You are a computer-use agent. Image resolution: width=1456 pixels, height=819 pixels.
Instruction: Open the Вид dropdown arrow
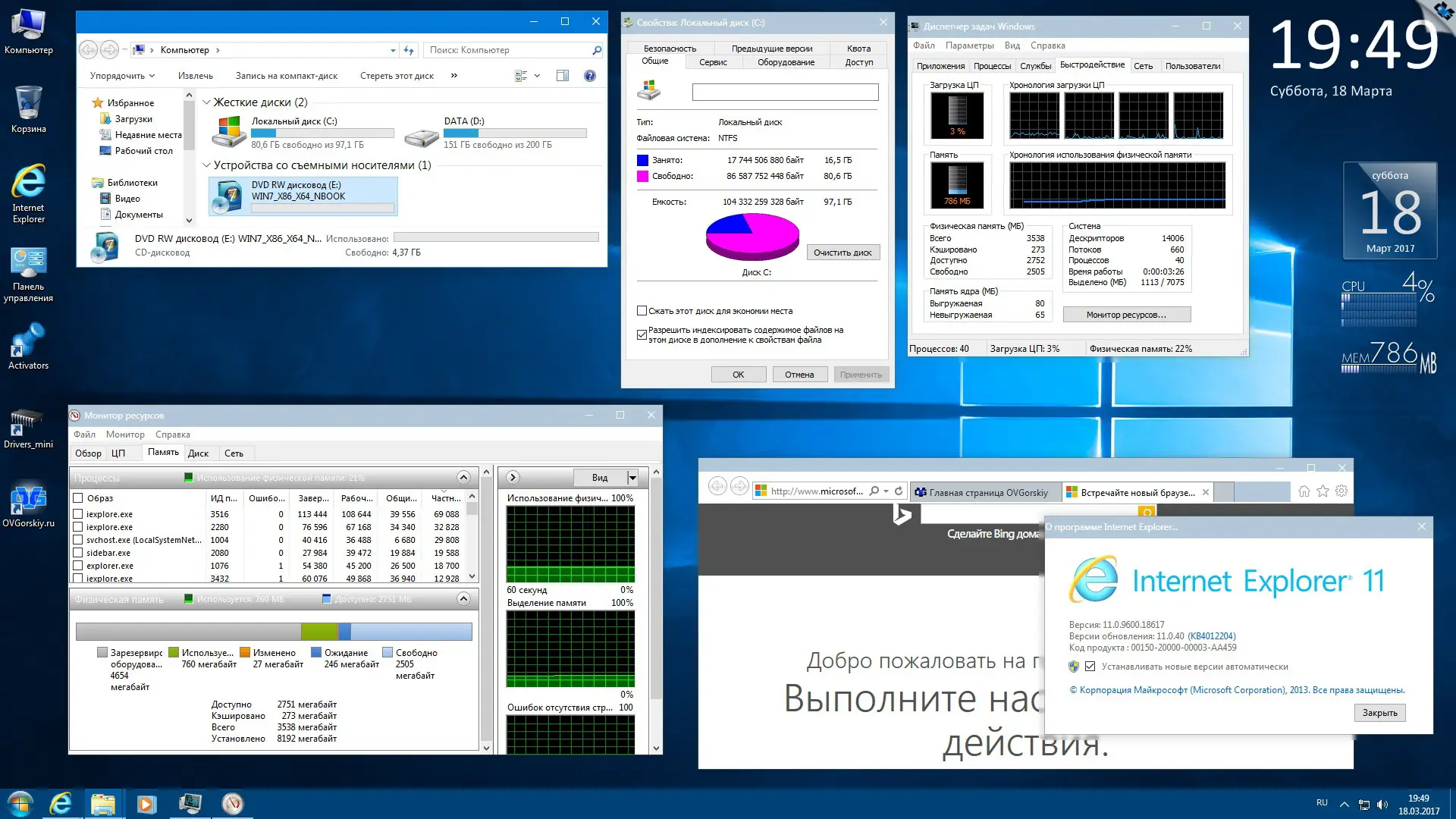[632, 478]
